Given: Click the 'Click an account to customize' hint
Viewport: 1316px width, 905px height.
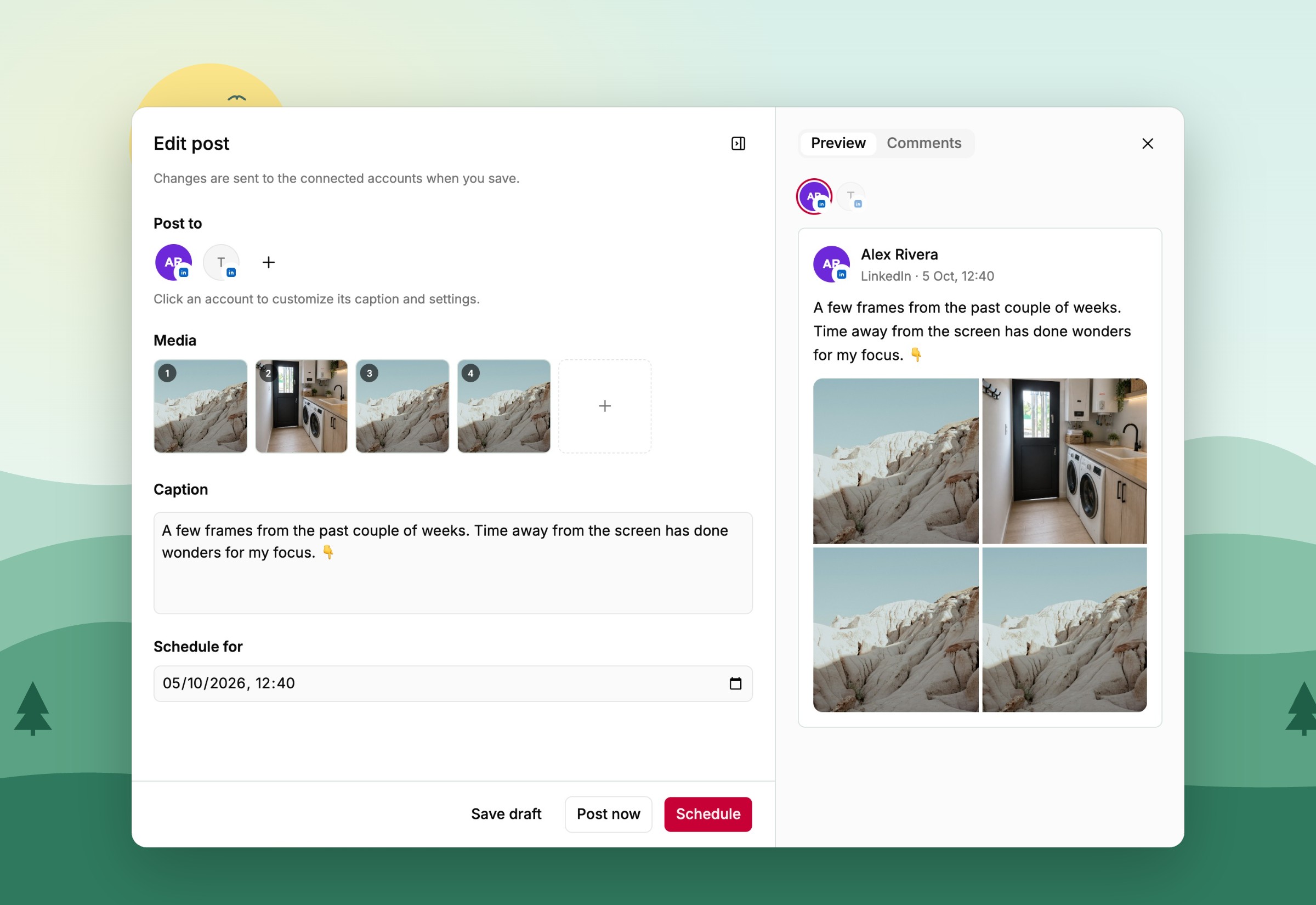Looking at the screenshot, I should point(316,299).
